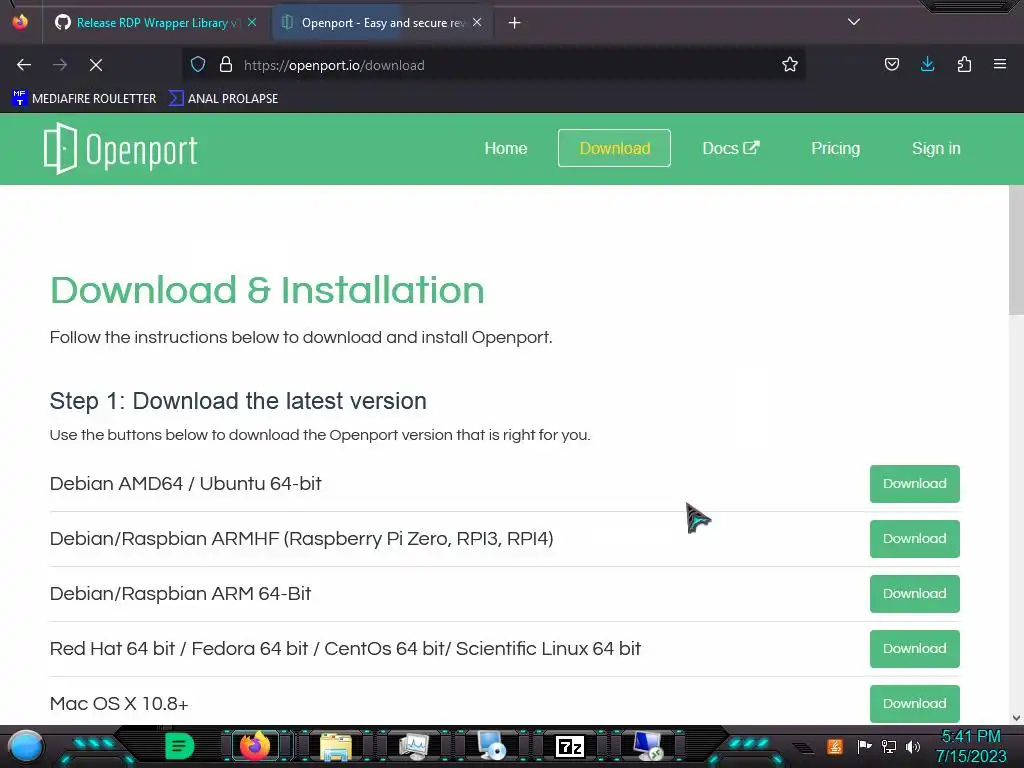
Task: Open the second bookmark toolbar item
Action: click(223, 99)
